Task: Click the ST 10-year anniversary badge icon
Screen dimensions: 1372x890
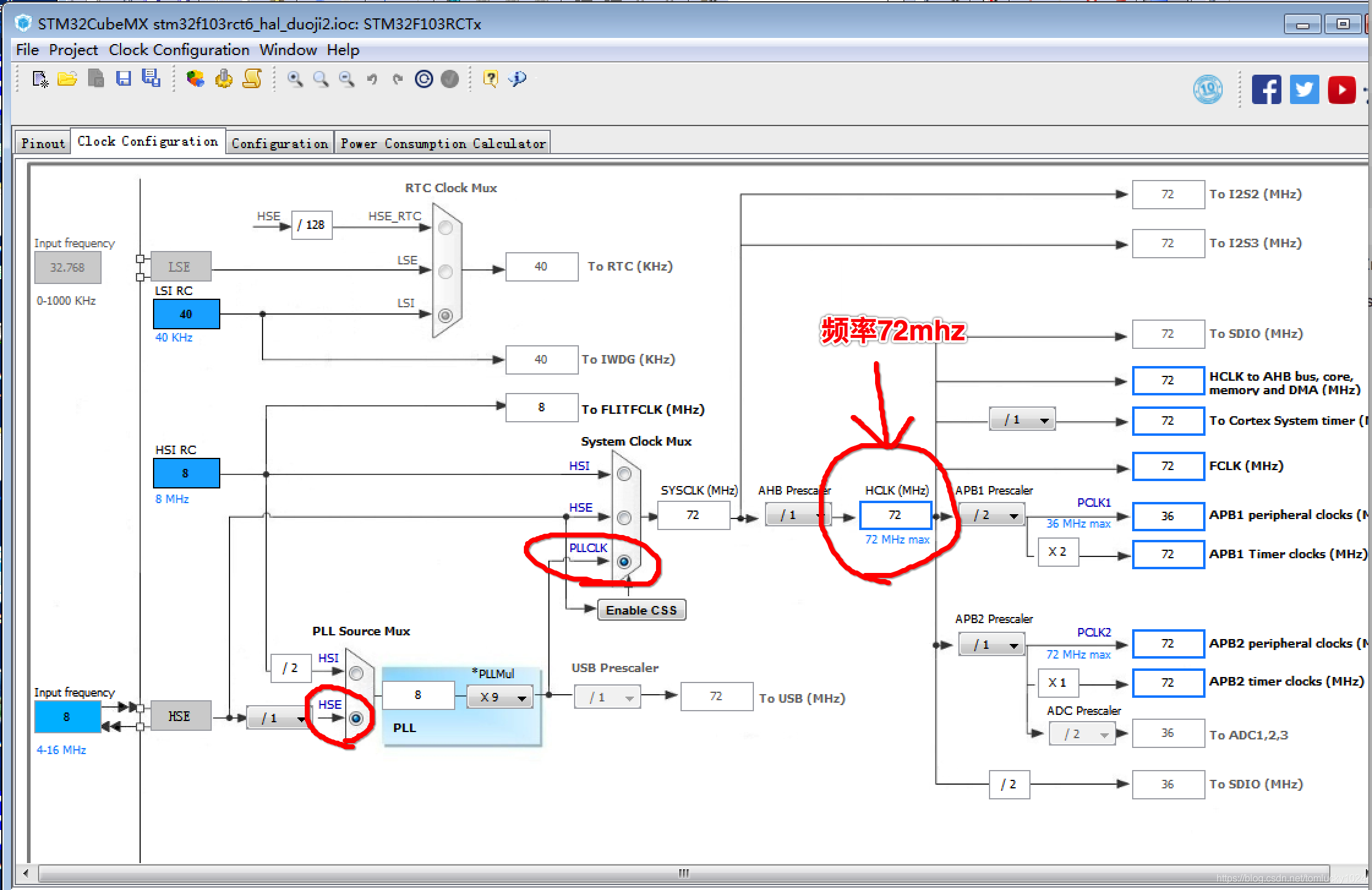Action: [x=1208, y=90]
